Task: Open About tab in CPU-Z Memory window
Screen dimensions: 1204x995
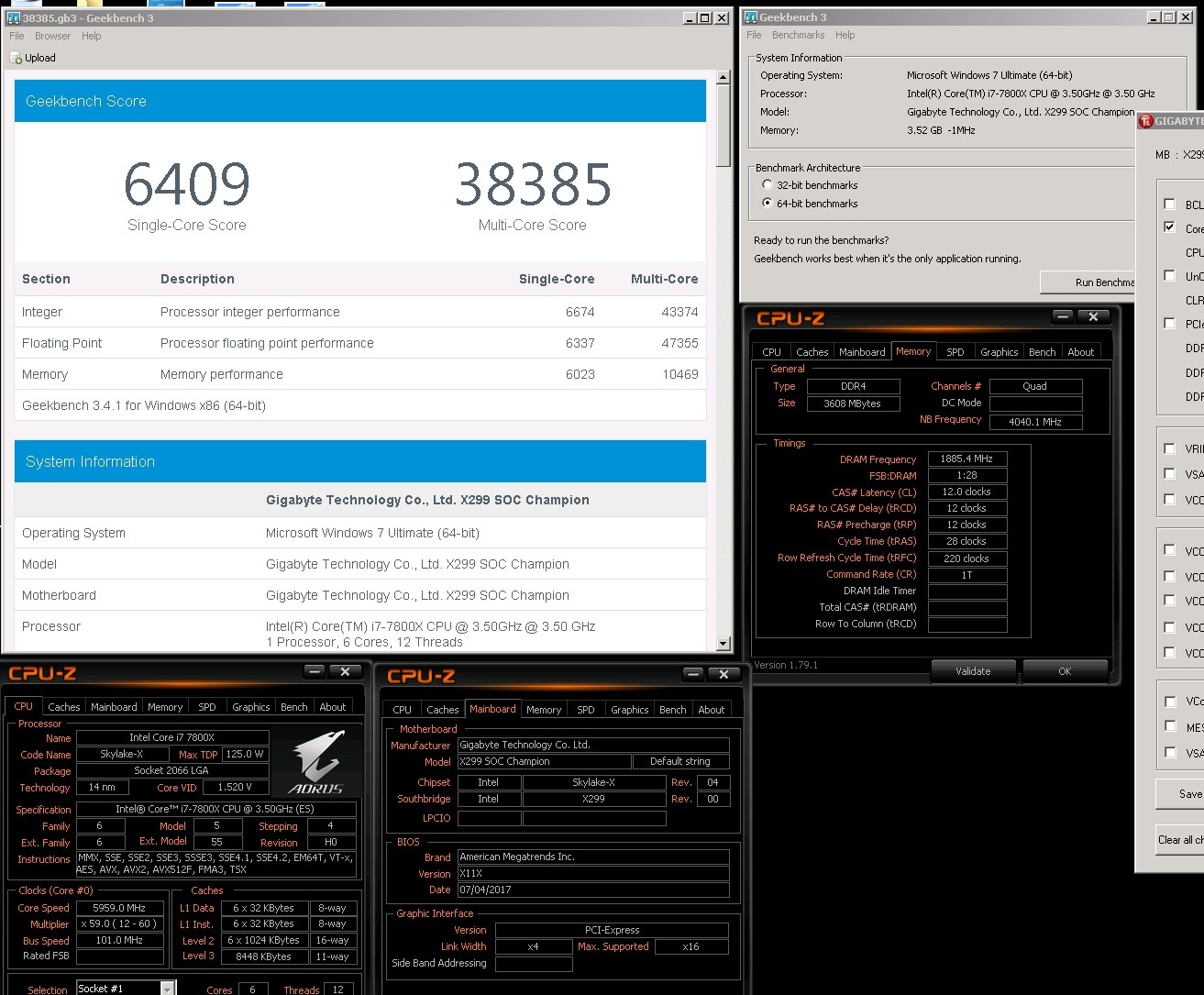Action: pyautogui.click(x=1080, y=352)
